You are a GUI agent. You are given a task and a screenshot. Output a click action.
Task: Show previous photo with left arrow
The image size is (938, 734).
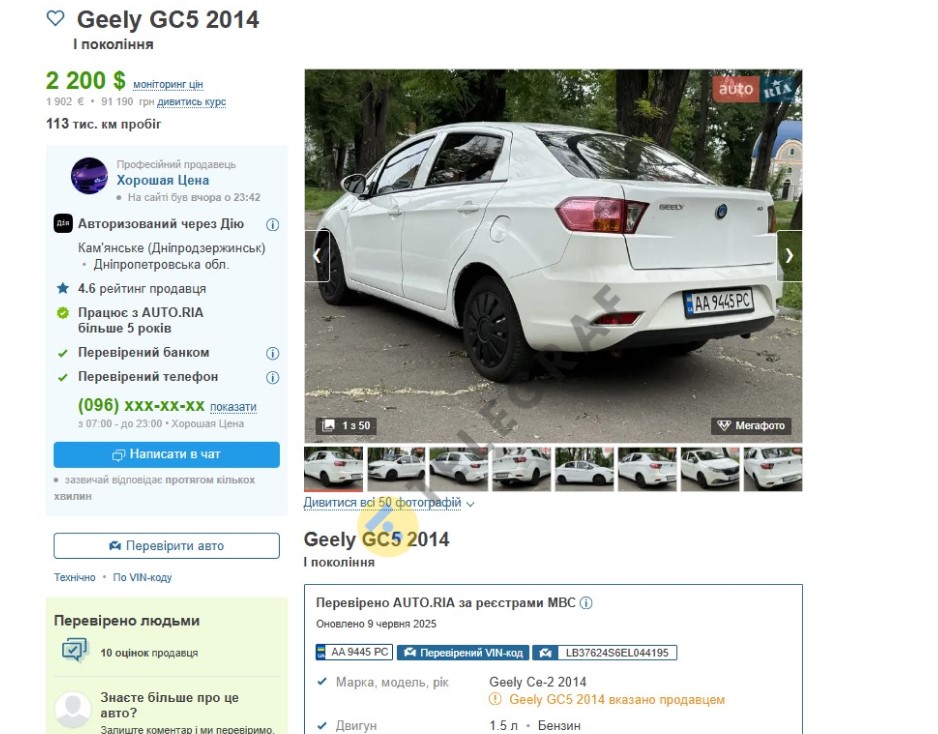point(317,255)
